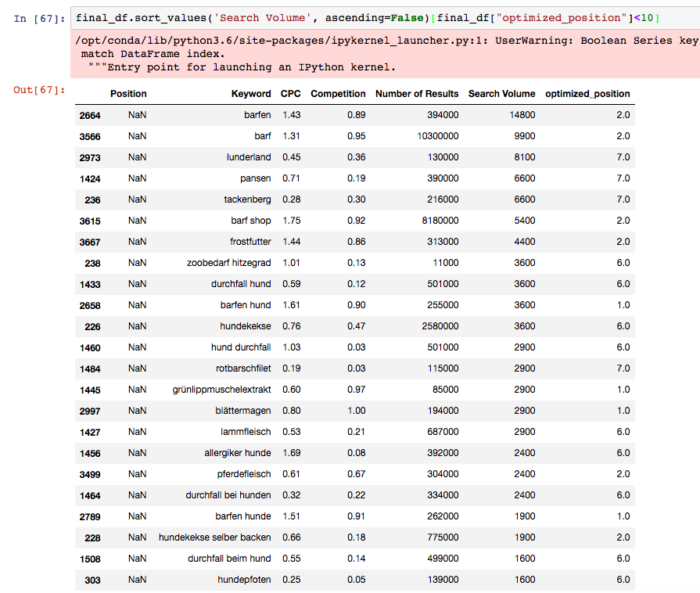Select row index 3566

(90, 137)
